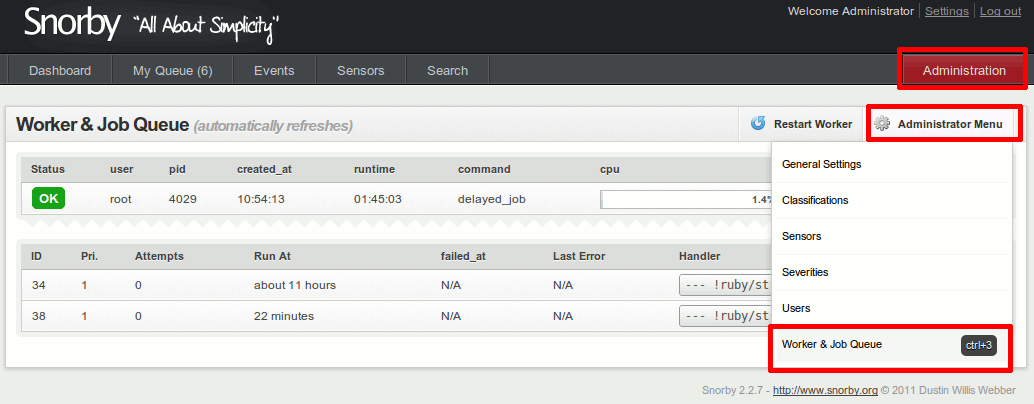Choose General Settings from the menu

coord(821,164)
